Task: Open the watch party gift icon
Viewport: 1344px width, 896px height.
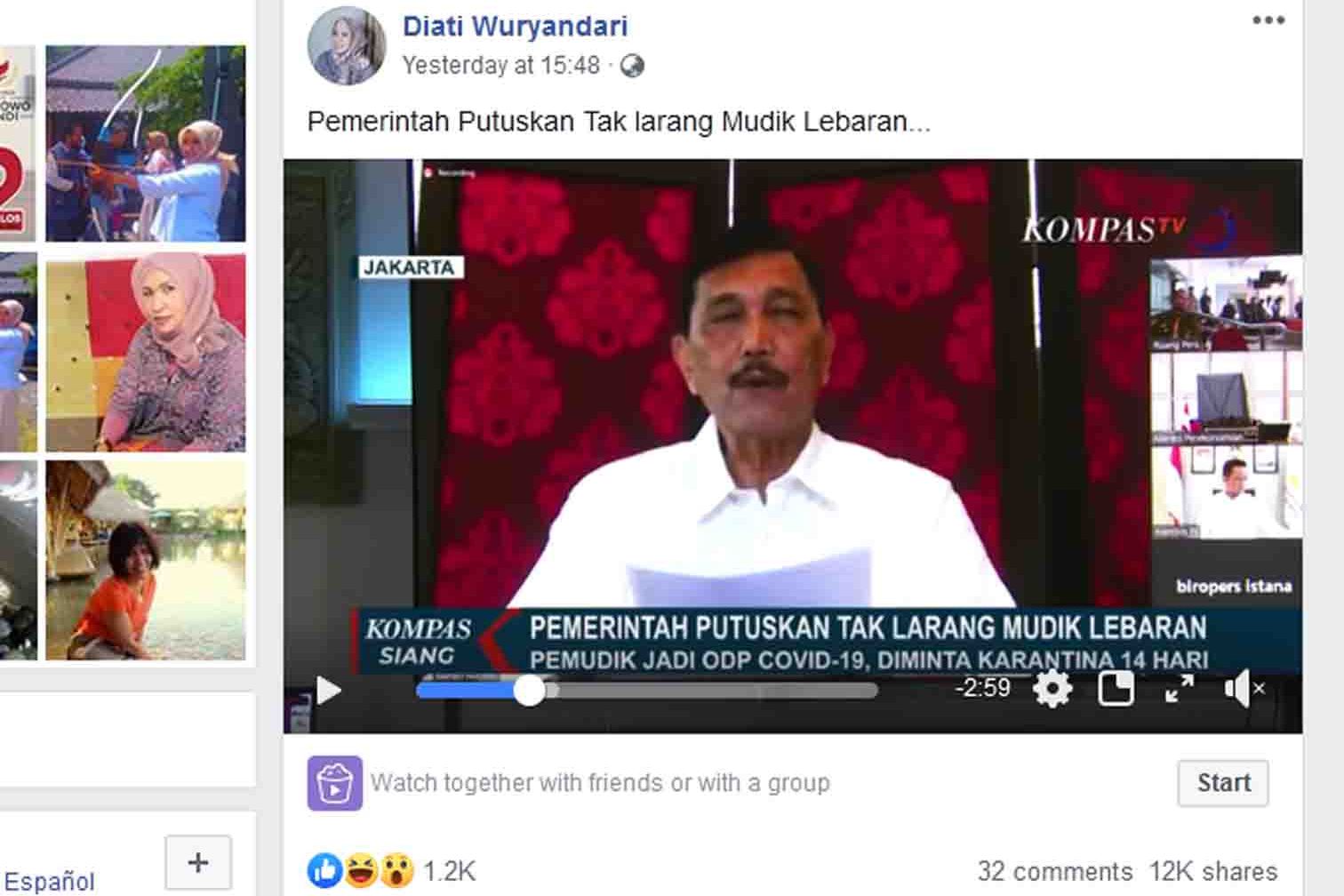Action: coord(335,783)
